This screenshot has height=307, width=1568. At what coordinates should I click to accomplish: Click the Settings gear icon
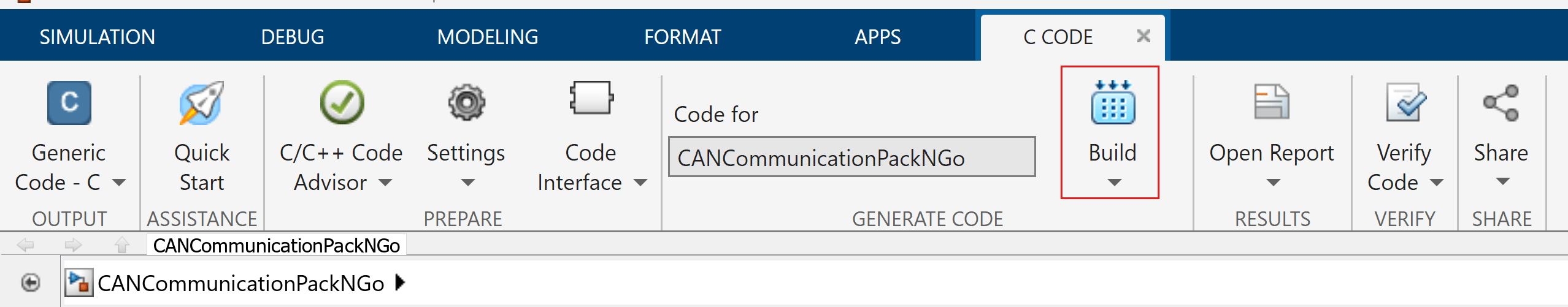pos(466,103)
